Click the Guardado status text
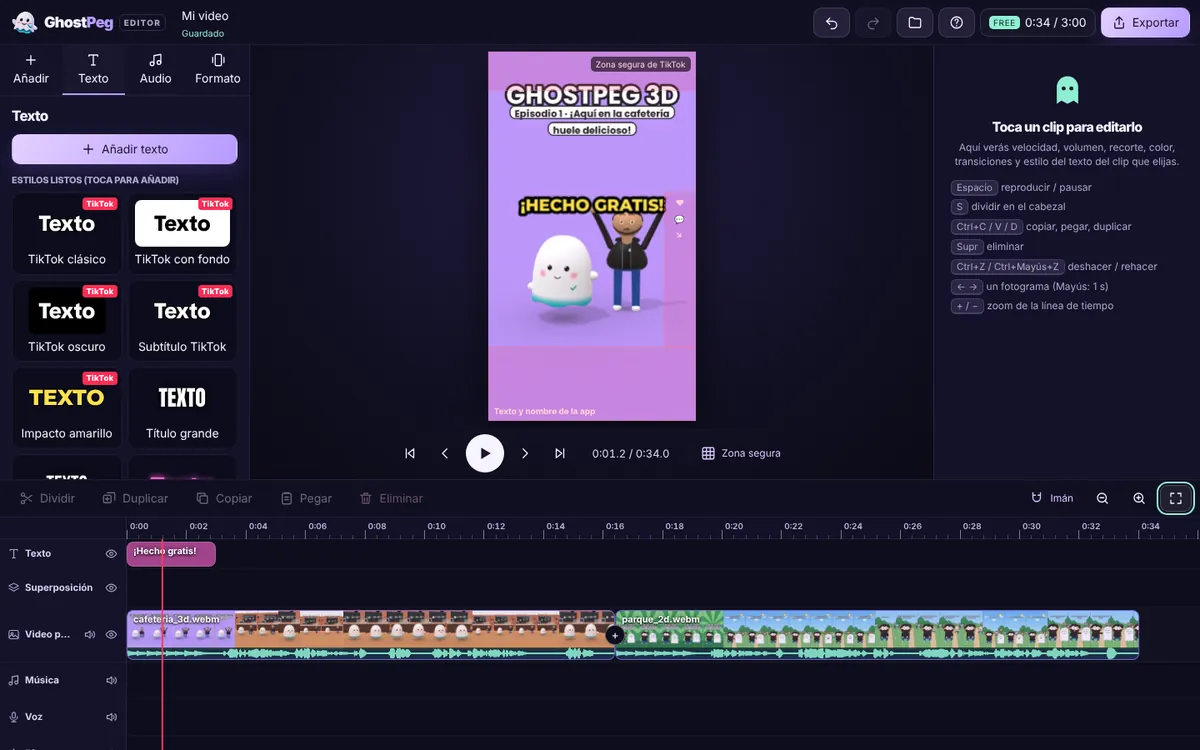This screenshot has height=750, width=1200. tap(203, 33)
